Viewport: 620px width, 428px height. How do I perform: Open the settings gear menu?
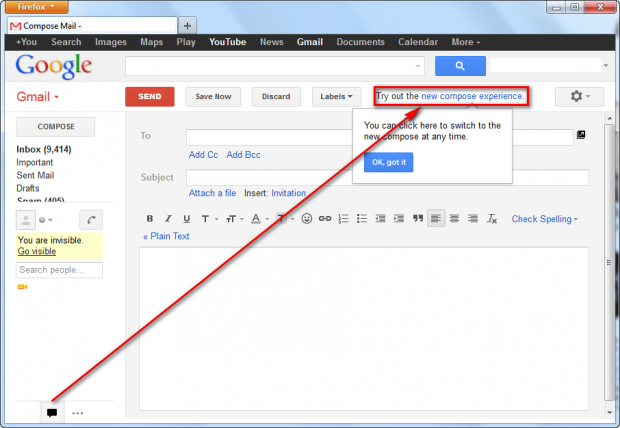(x=579, y=97)
